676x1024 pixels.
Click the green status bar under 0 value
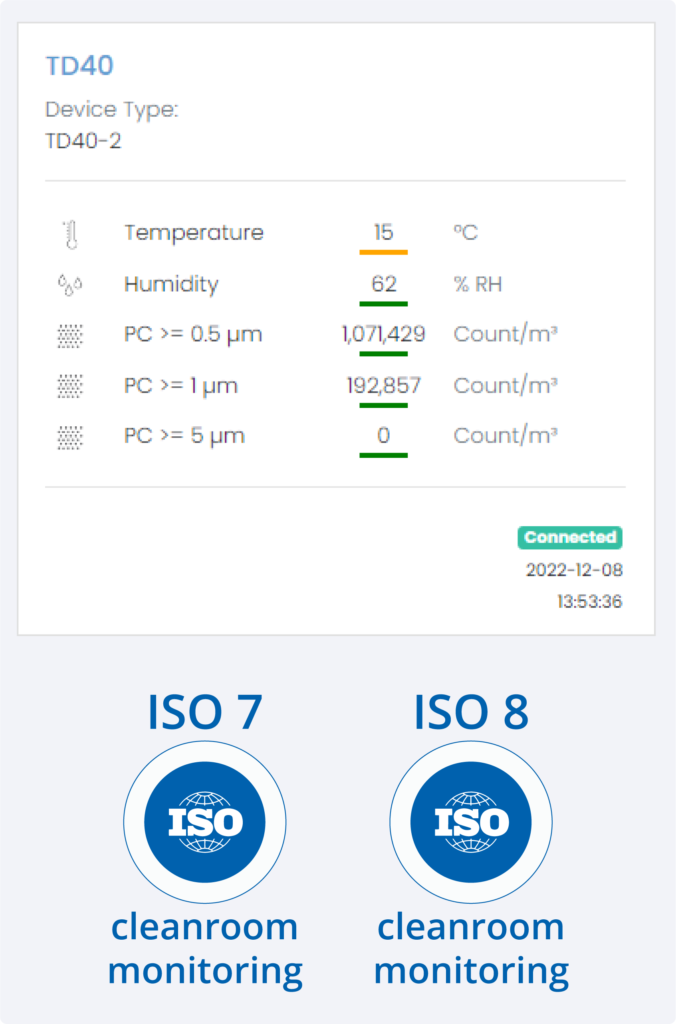point(383,455)
